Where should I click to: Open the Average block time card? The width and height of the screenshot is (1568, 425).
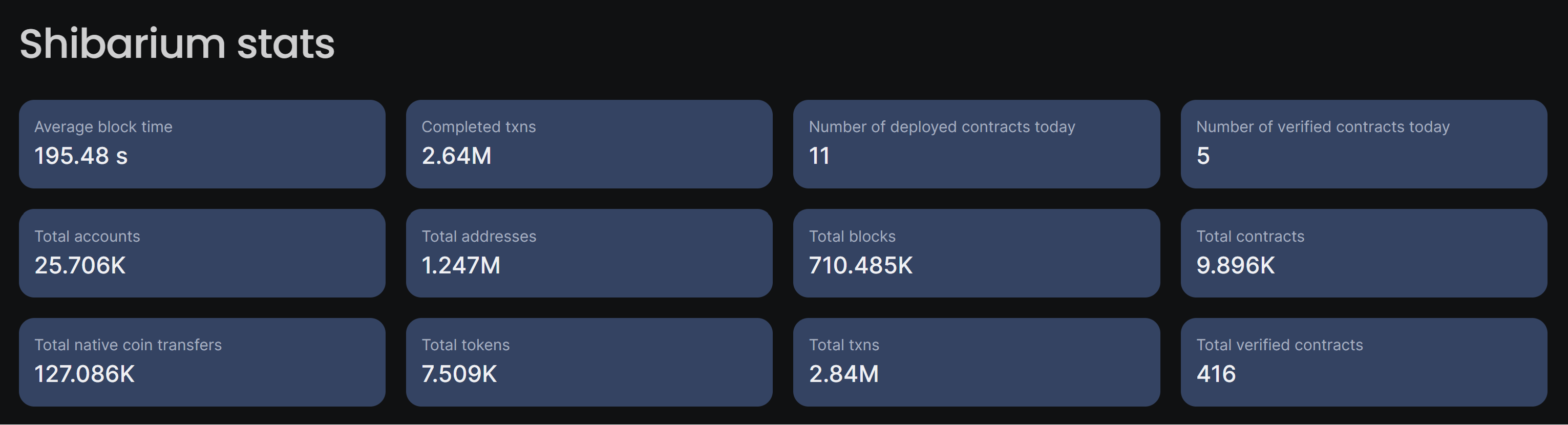click(x=202, y=144)
